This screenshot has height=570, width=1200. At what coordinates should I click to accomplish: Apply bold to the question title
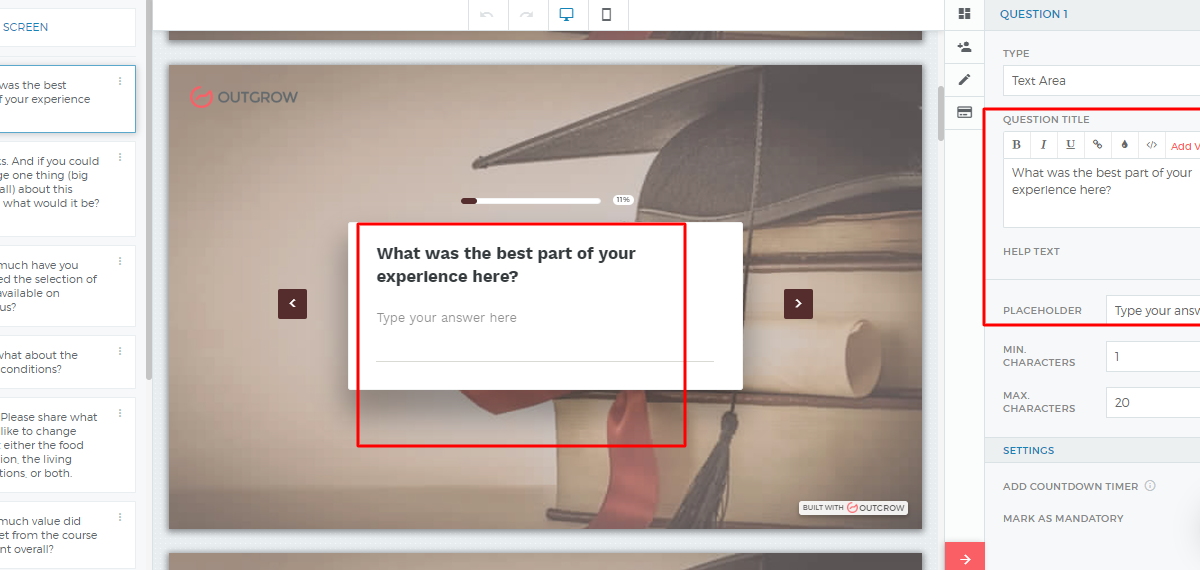click(1017, 145)
